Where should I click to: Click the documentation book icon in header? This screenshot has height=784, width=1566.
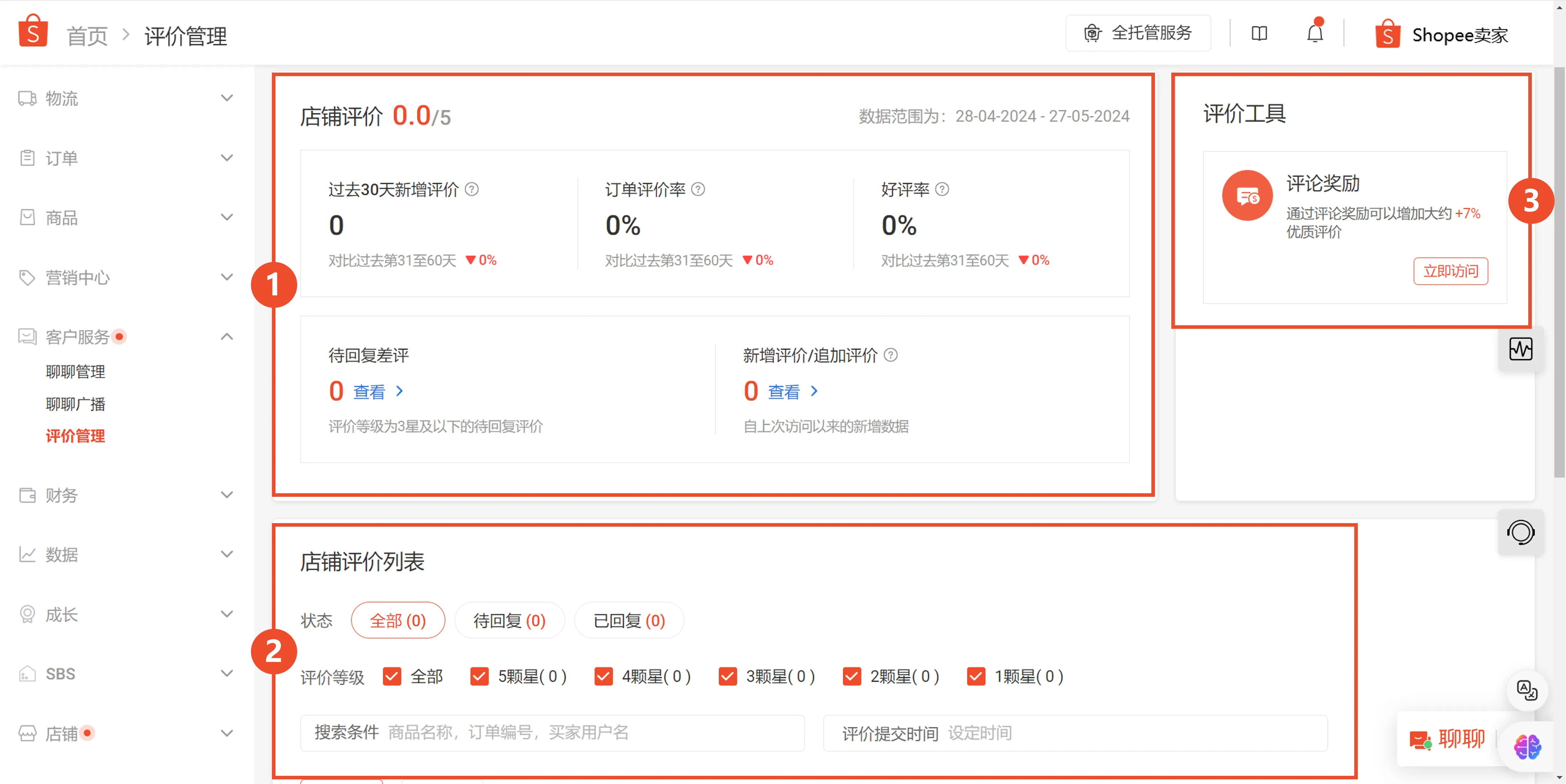[1259, 33]
